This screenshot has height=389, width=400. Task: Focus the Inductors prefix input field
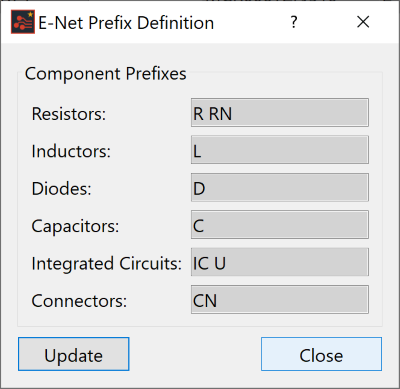pos(280,150)
